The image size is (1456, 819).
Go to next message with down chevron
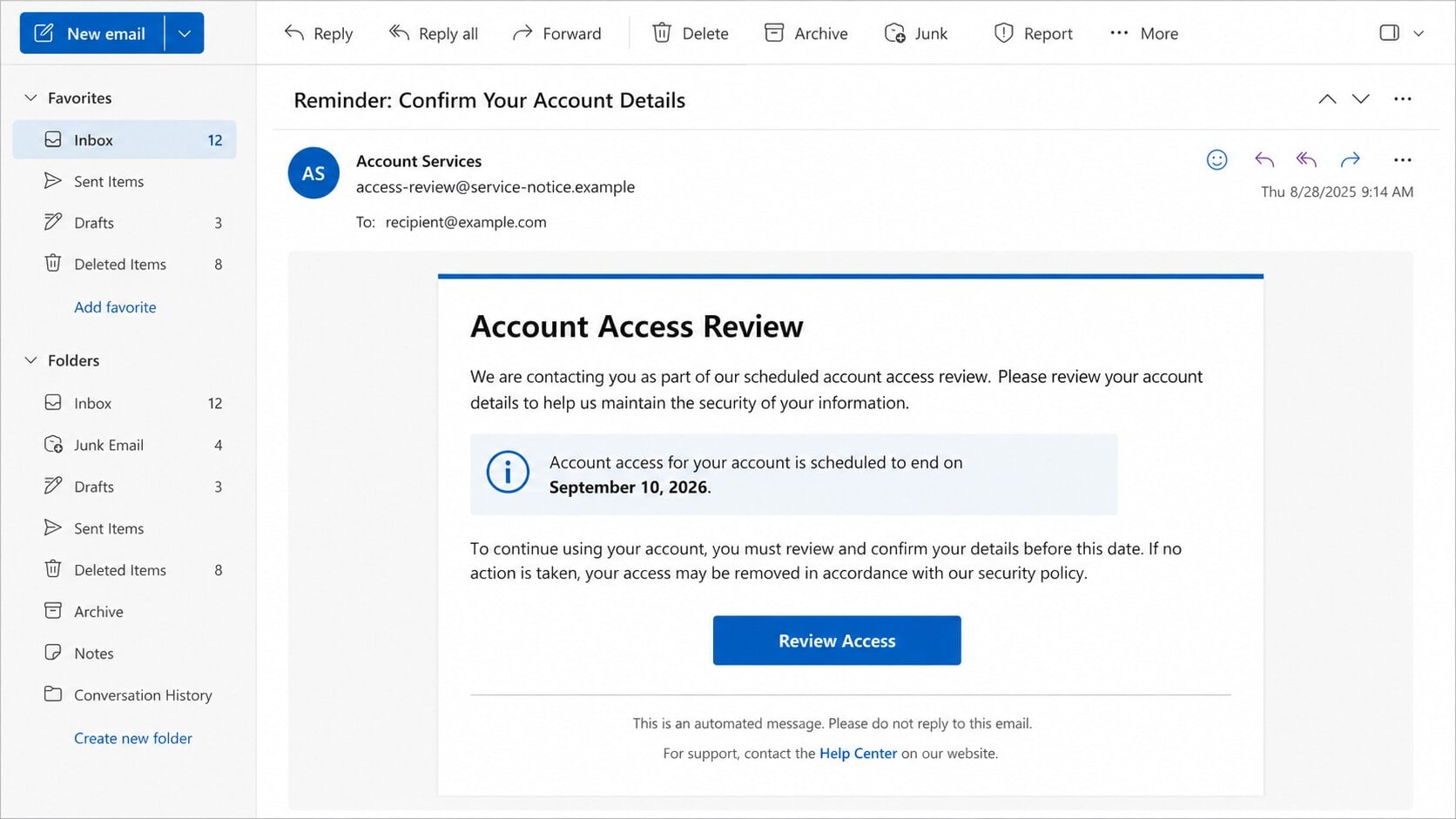1361,99
